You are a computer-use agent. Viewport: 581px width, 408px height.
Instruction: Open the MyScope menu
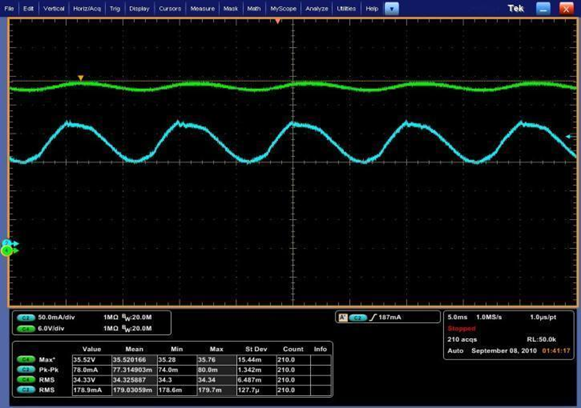(283, 9)
